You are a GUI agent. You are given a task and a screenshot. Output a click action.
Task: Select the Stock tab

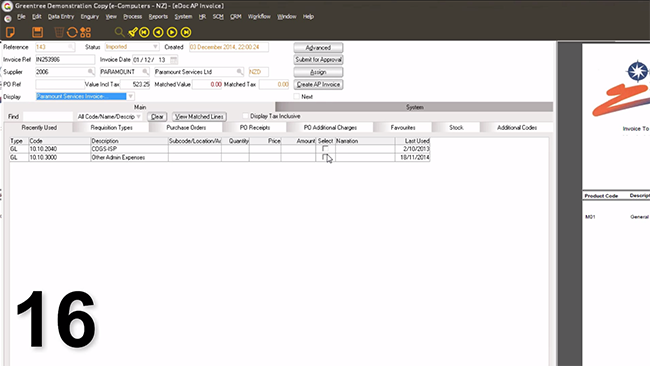456,128
